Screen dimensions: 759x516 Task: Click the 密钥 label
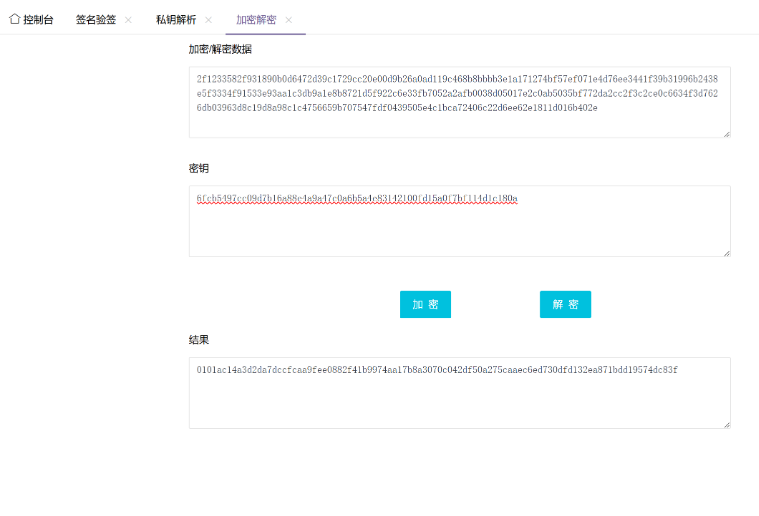tap(199, 168)
